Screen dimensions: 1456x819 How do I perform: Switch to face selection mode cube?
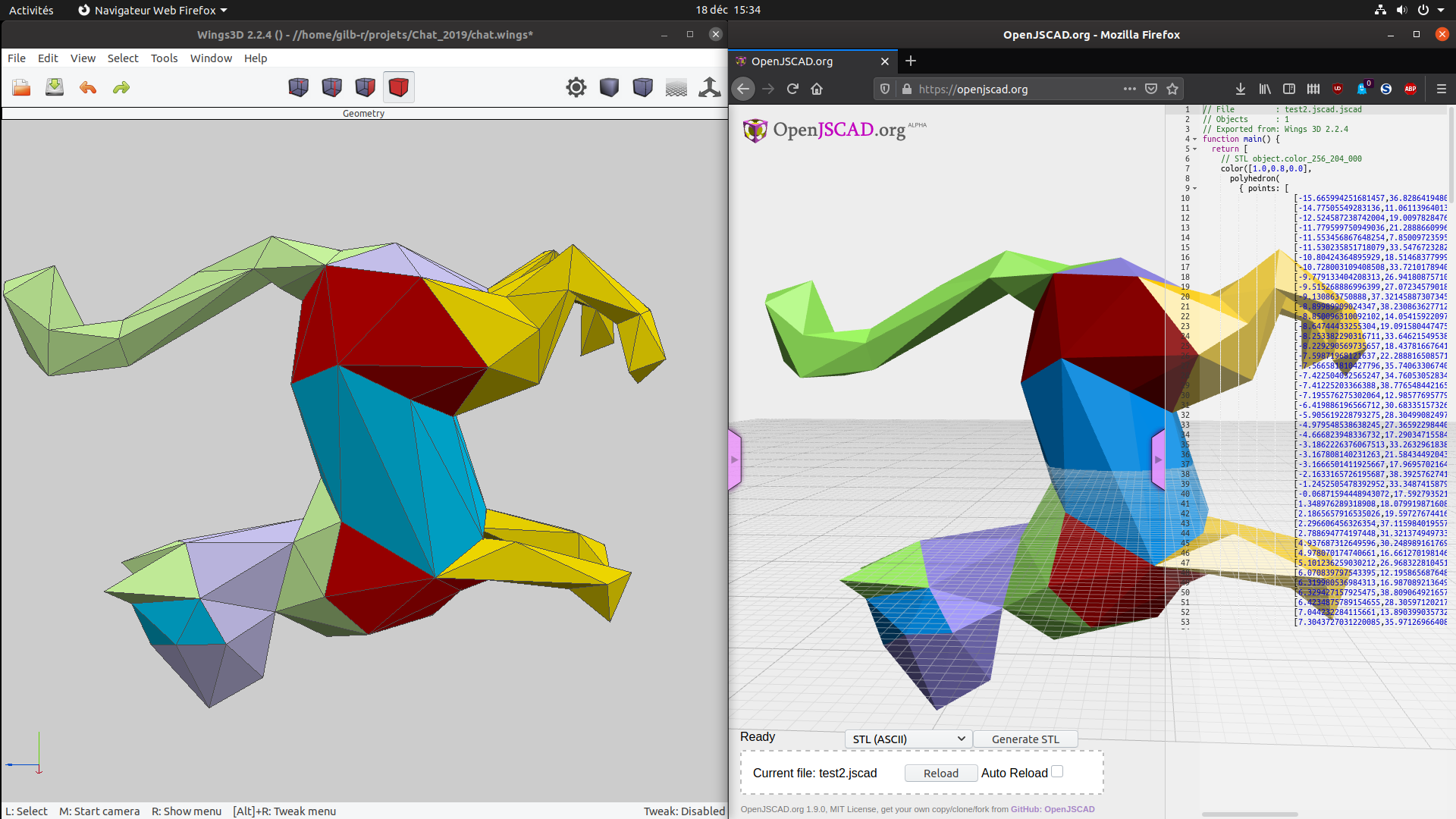coord(366,87)
